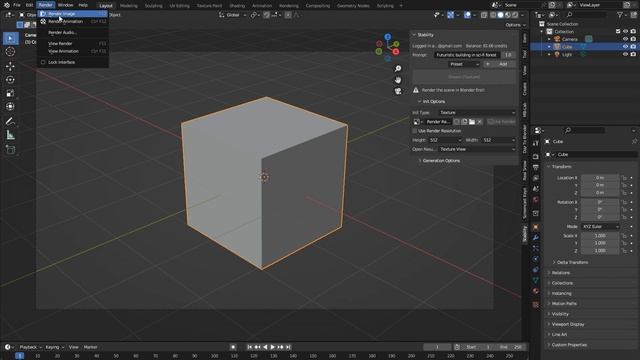
Task: Open the outliner filter funnel
Action: (x=620, y=15)
